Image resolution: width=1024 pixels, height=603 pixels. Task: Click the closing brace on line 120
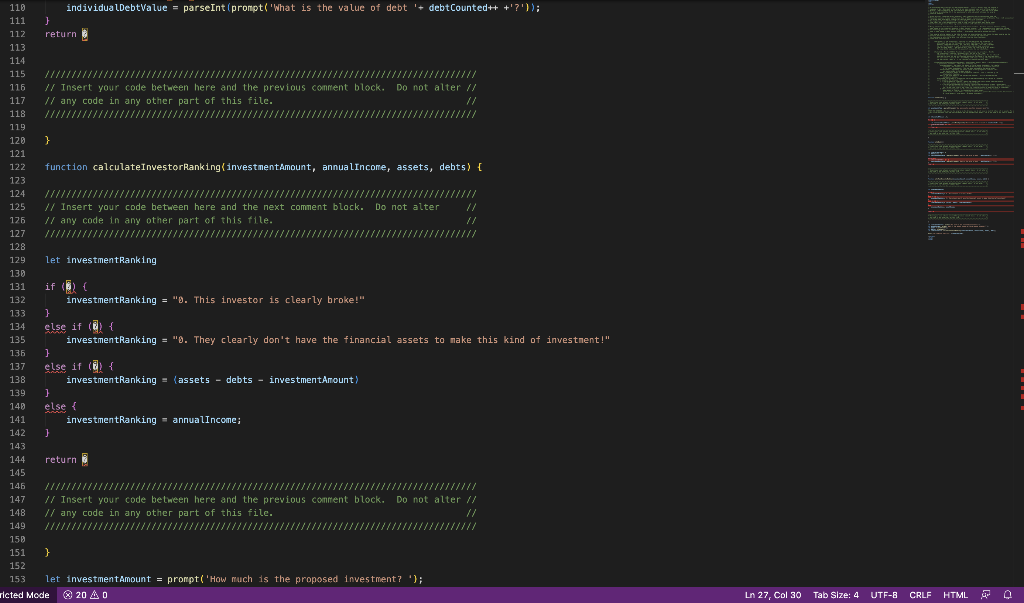(47, 140)
